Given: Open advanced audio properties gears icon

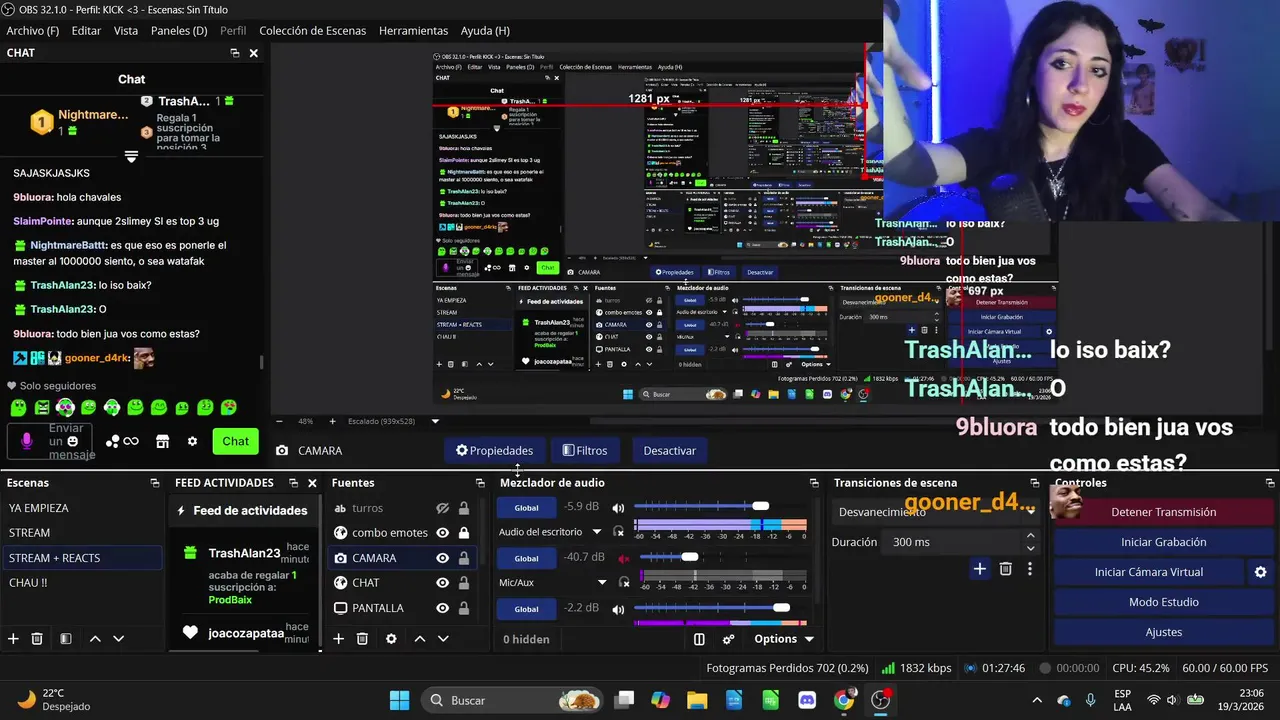Looking at the screenshot, I should click(x=728, y=639).
